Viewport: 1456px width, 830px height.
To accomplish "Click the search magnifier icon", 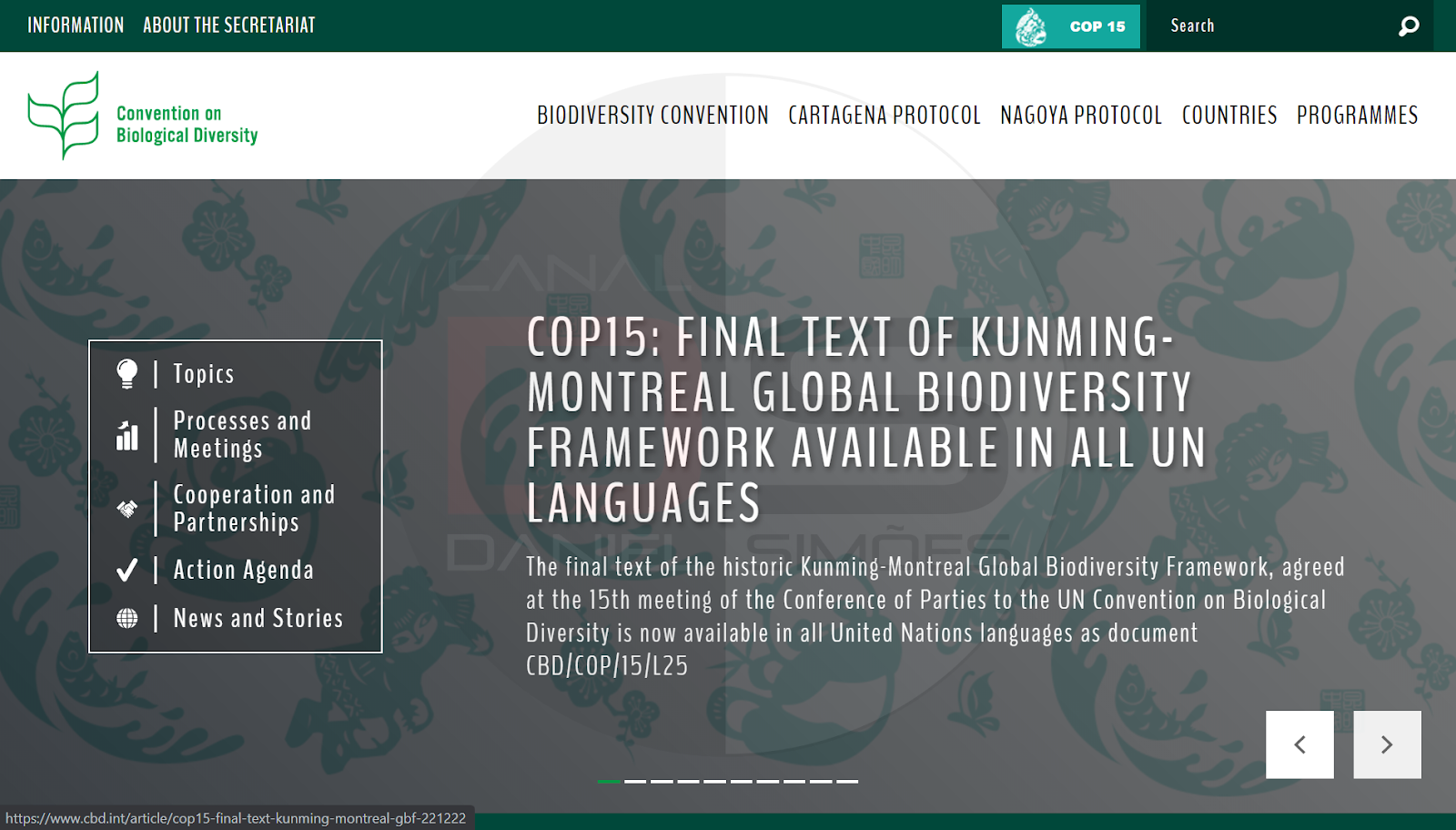I will coord(1409,26).
